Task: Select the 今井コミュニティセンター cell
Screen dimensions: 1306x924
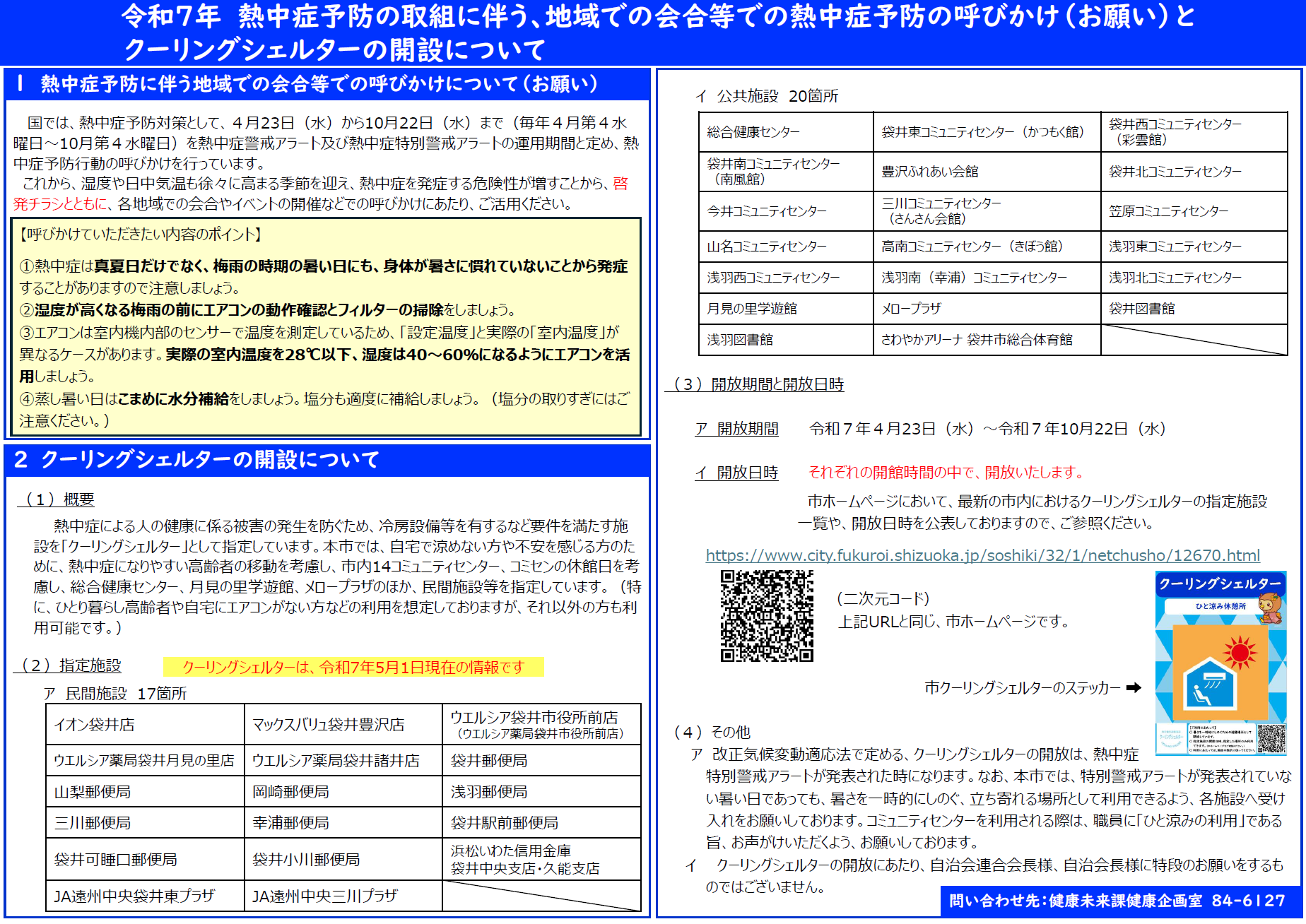Action: 786,211
